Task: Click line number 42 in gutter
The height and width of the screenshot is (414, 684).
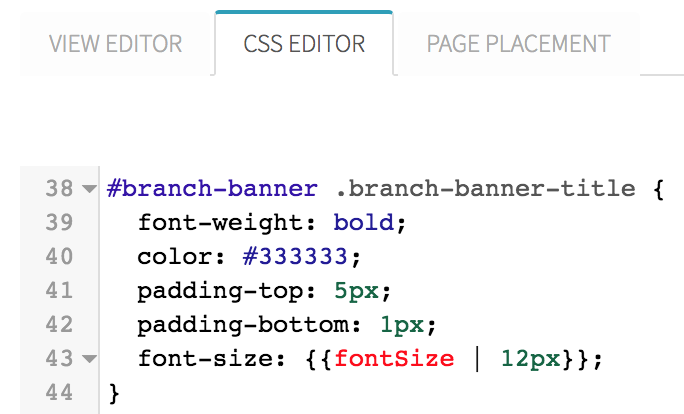Action: point(59,325)
